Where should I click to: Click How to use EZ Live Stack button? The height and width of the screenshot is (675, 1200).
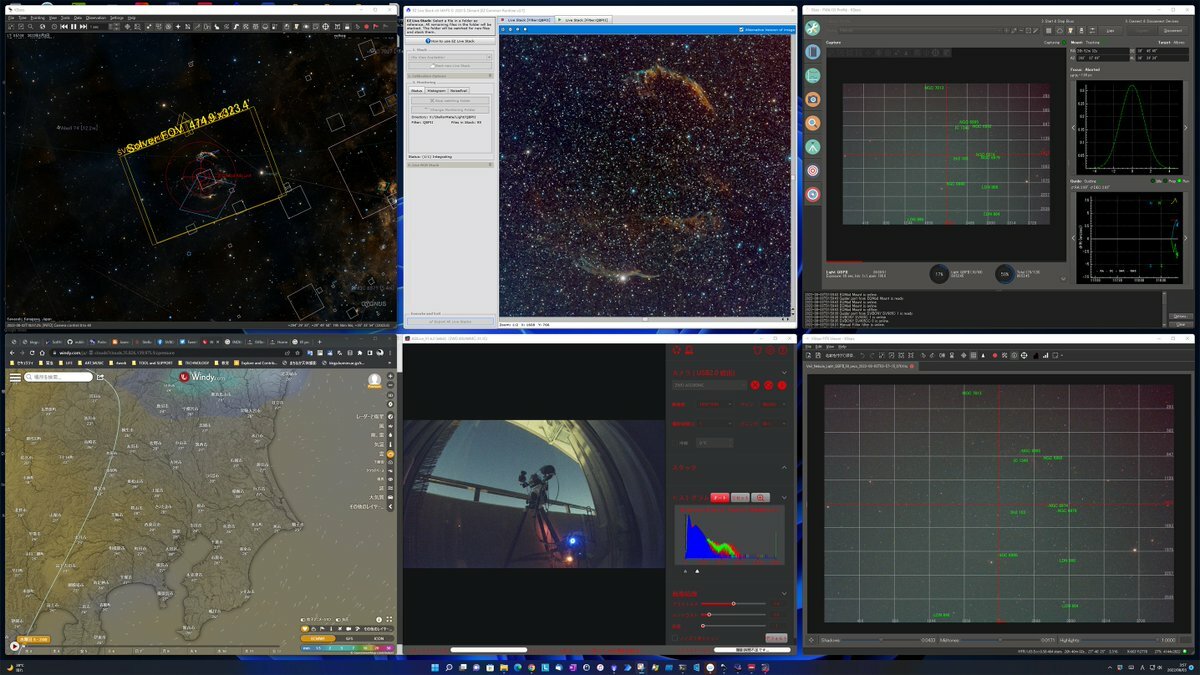point(450,41)
